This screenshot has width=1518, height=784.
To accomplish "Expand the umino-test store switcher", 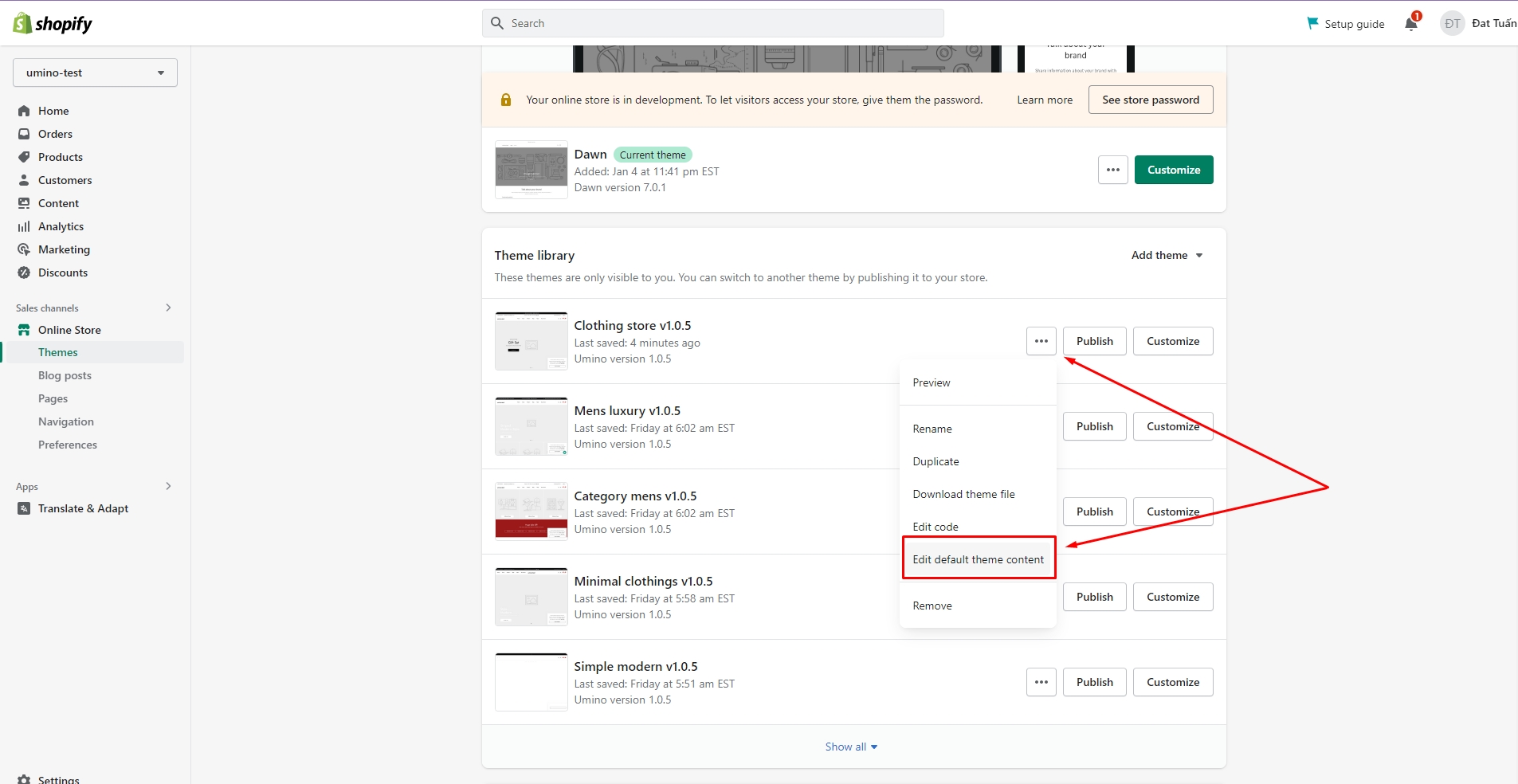I will [x=95, y=73].
